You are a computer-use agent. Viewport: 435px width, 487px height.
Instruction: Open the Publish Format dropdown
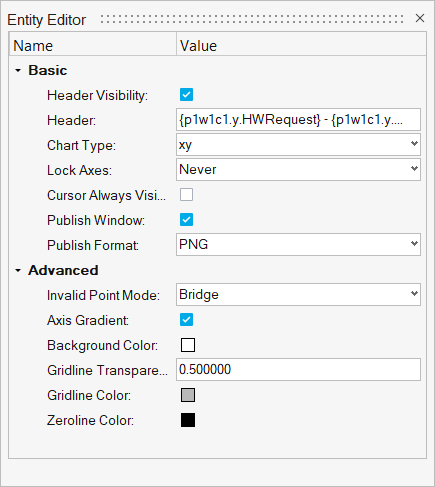(x=298, y=245)
